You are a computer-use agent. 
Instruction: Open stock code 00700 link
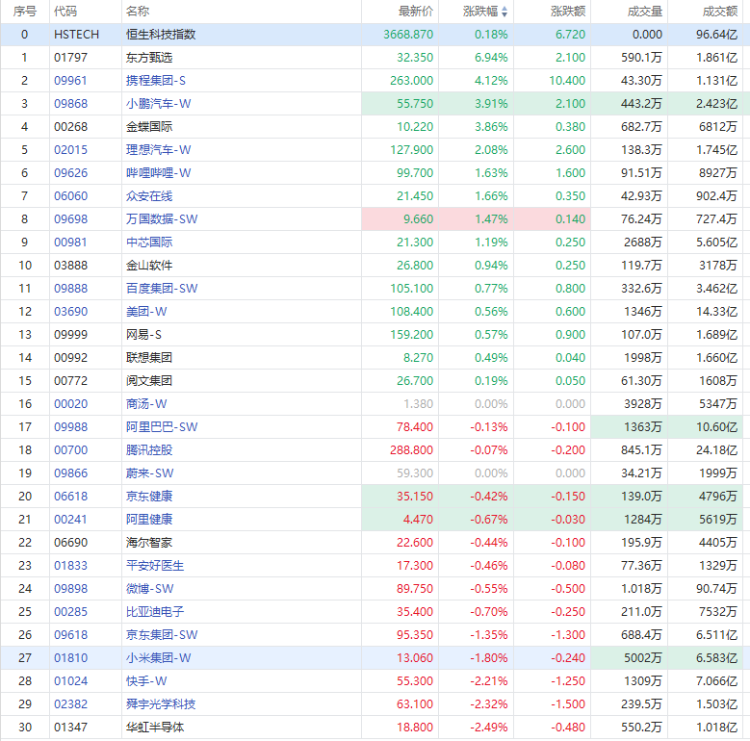tap(71, 450)
